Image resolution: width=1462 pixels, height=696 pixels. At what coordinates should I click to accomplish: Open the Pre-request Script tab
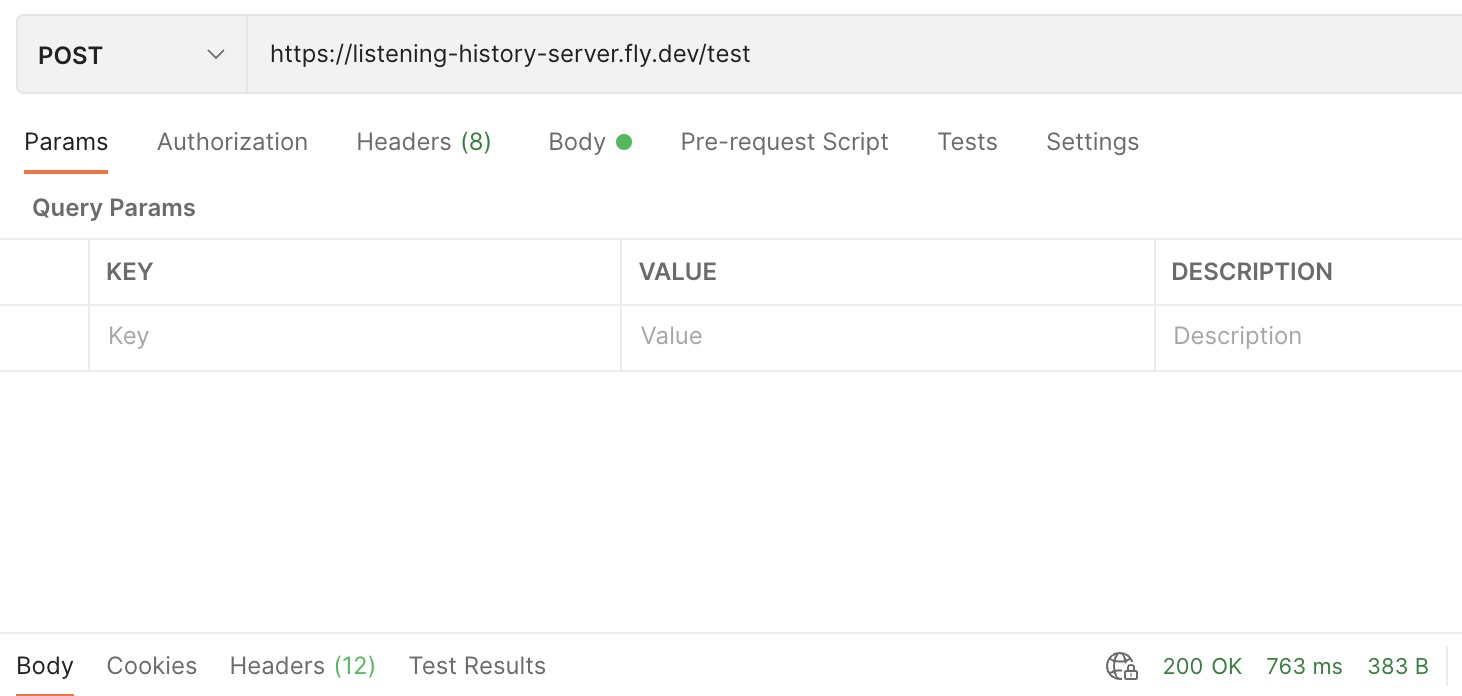point(784,142)
